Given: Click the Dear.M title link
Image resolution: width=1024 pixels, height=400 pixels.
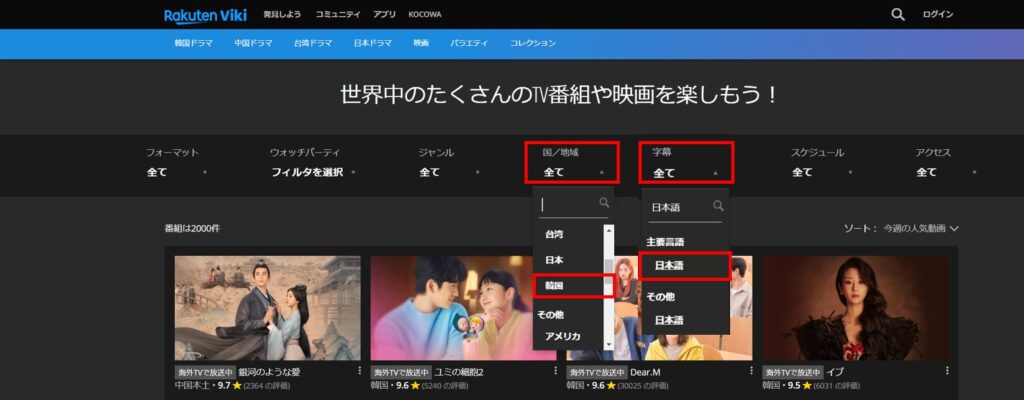Looking at the screenshot, I should [x=646, y=372].
